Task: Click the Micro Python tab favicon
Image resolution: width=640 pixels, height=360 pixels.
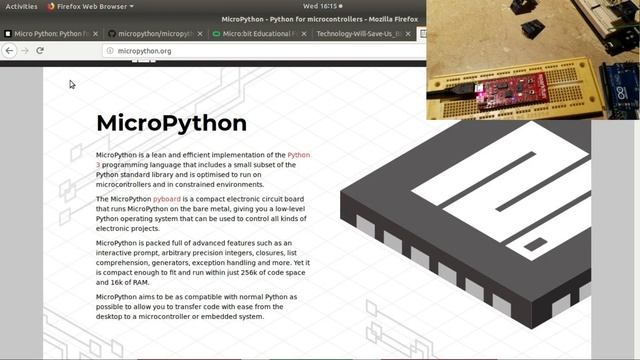Action: [x=8, y=34]
